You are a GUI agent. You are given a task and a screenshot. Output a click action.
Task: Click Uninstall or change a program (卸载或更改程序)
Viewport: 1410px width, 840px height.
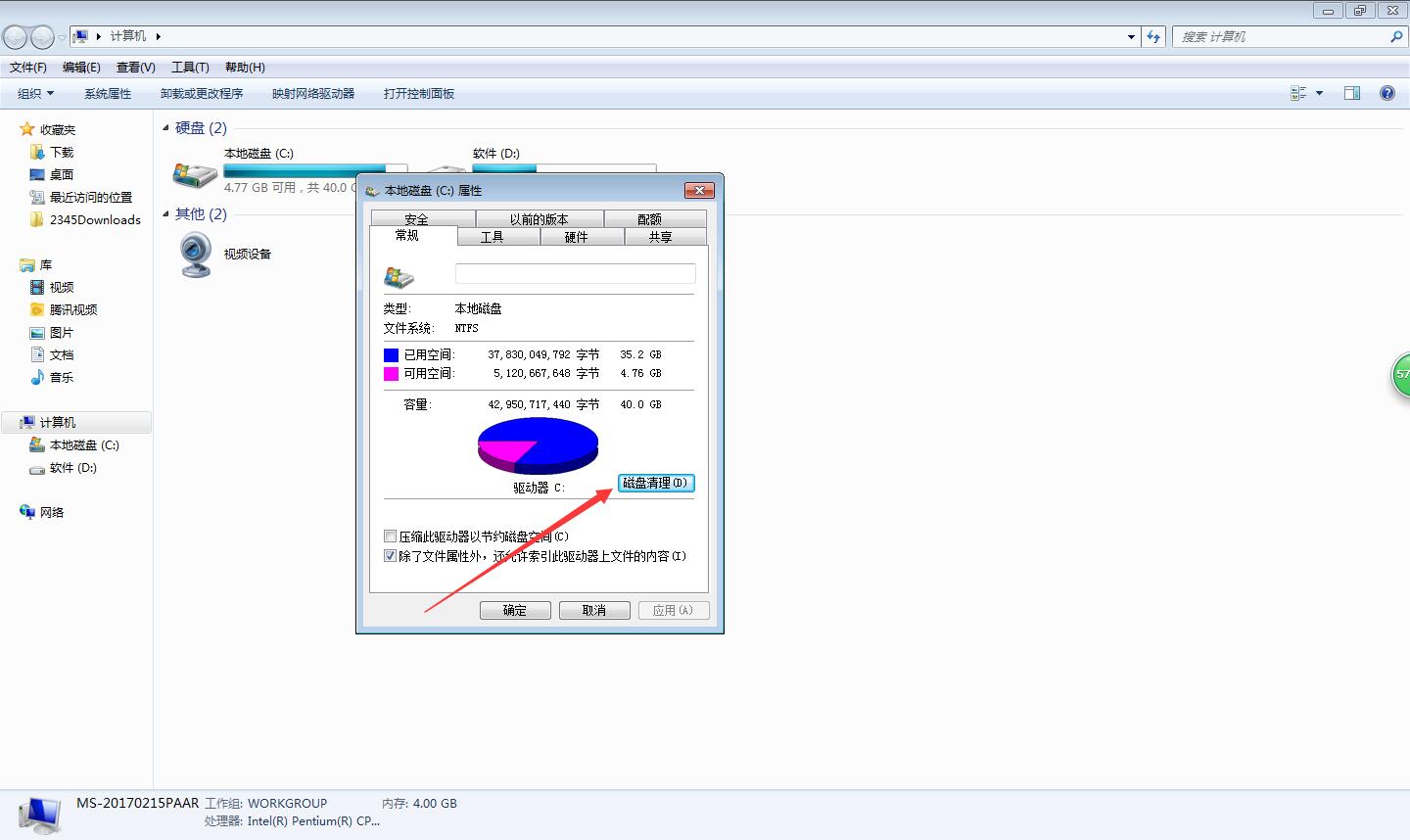pyautogui.click(x=202, y=94)
